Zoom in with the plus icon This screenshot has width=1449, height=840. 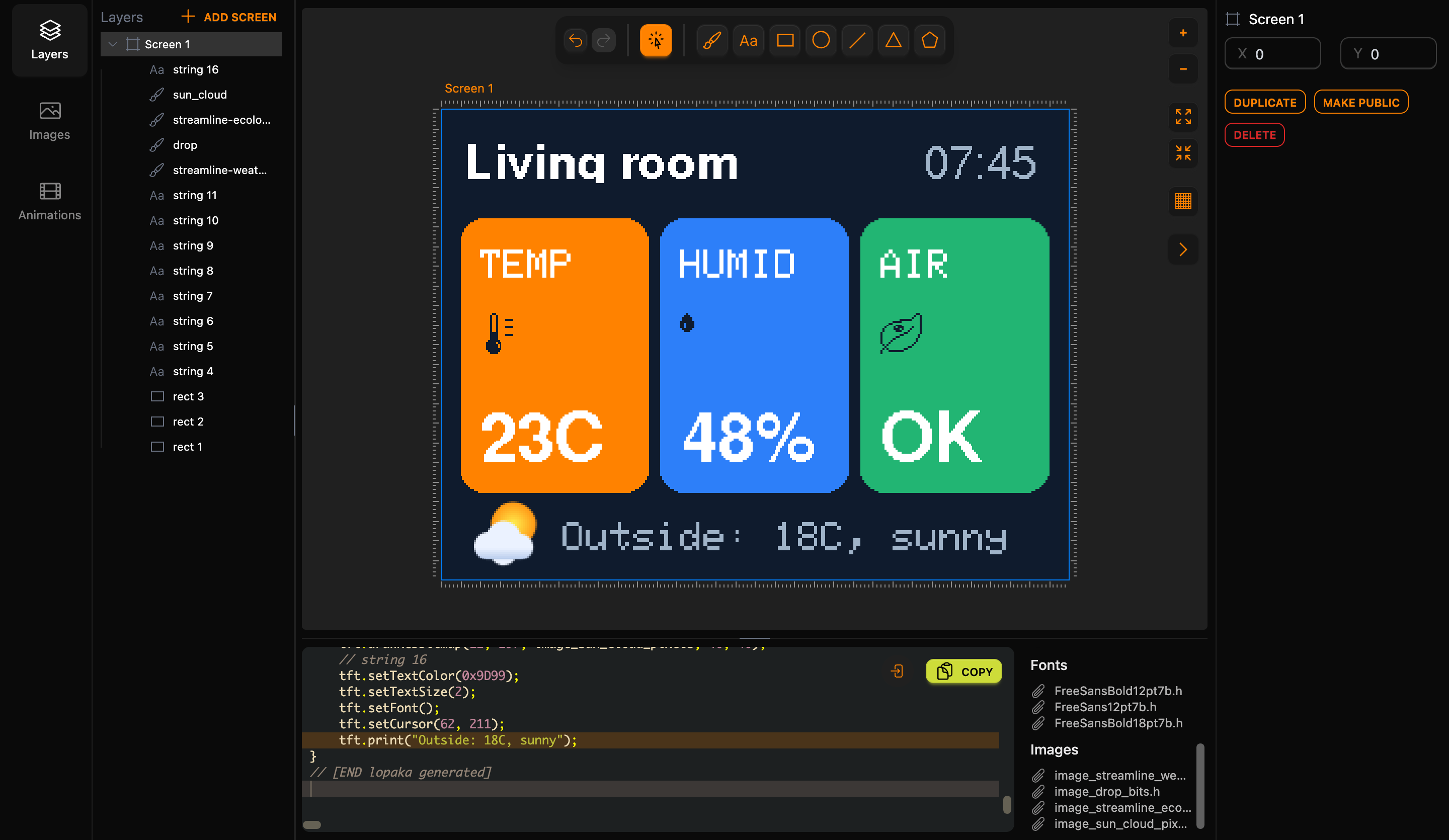coord(1183,33)
